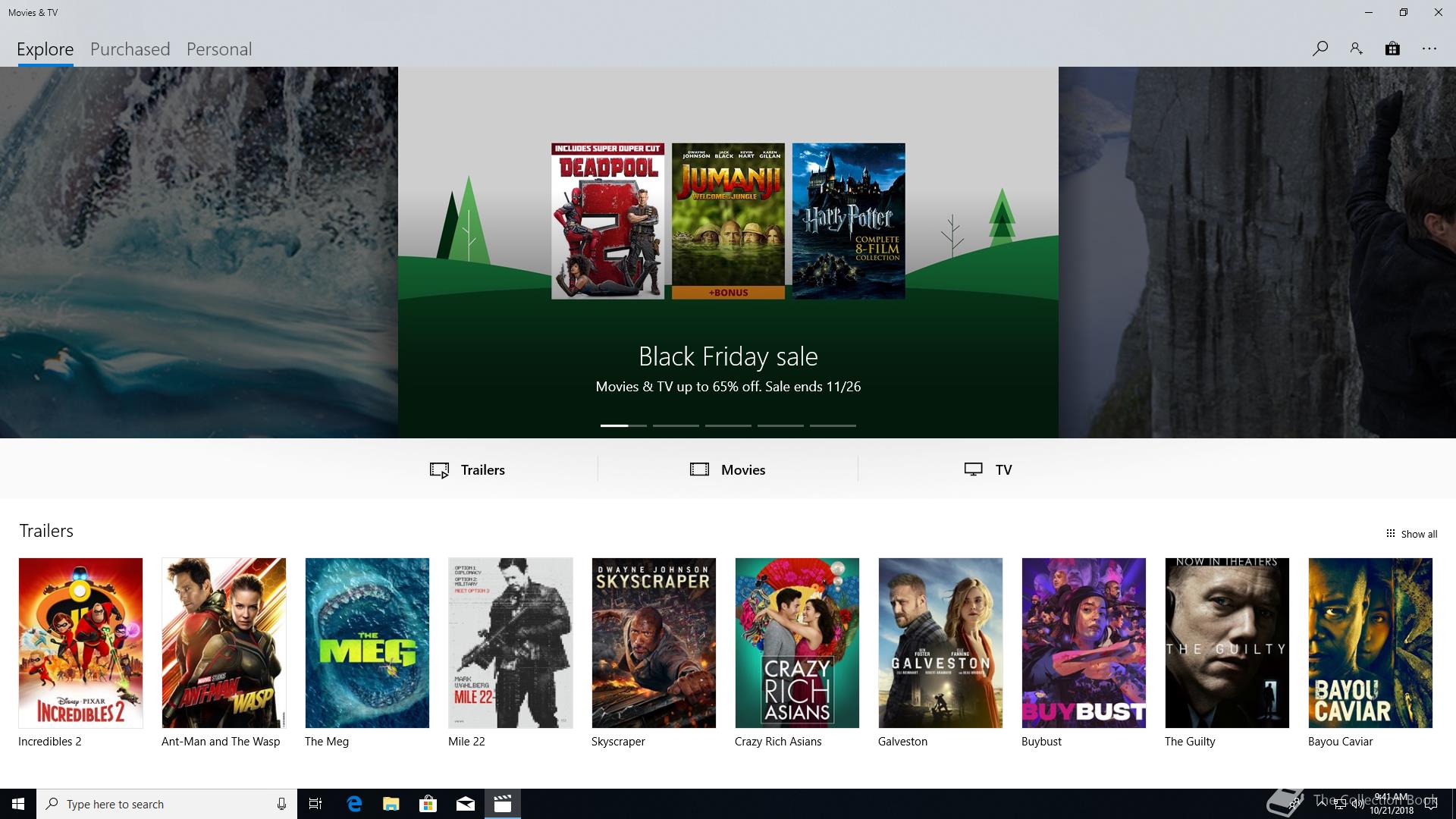Open the Crazy Rich Asians poster
The height and width of the screenshot is (819, 1456).
[x=797, y=643]
